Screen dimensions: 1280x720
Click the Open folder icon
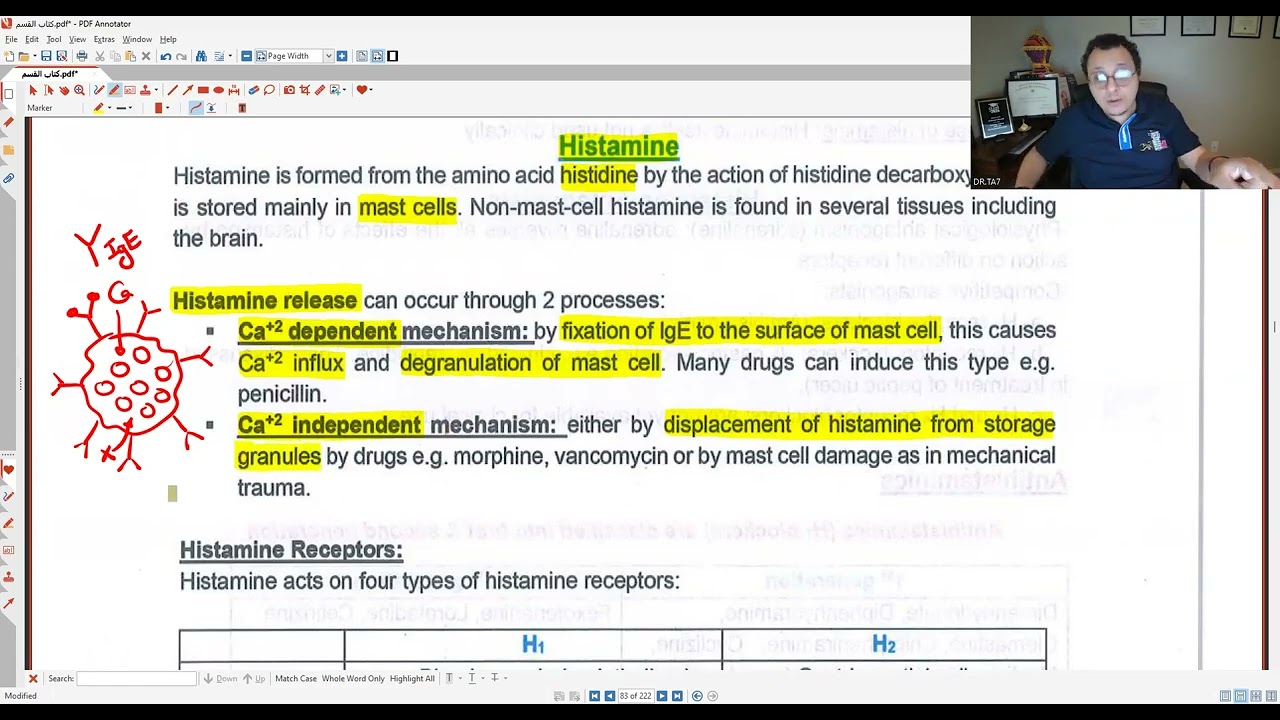pos(23,56)
